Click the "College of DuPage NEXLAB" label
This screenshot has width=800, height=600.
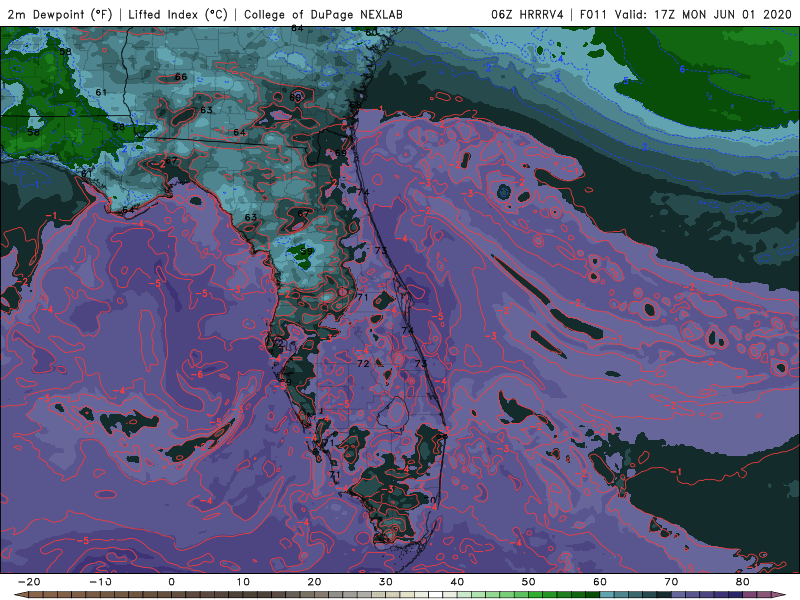(x=323, y=15)
